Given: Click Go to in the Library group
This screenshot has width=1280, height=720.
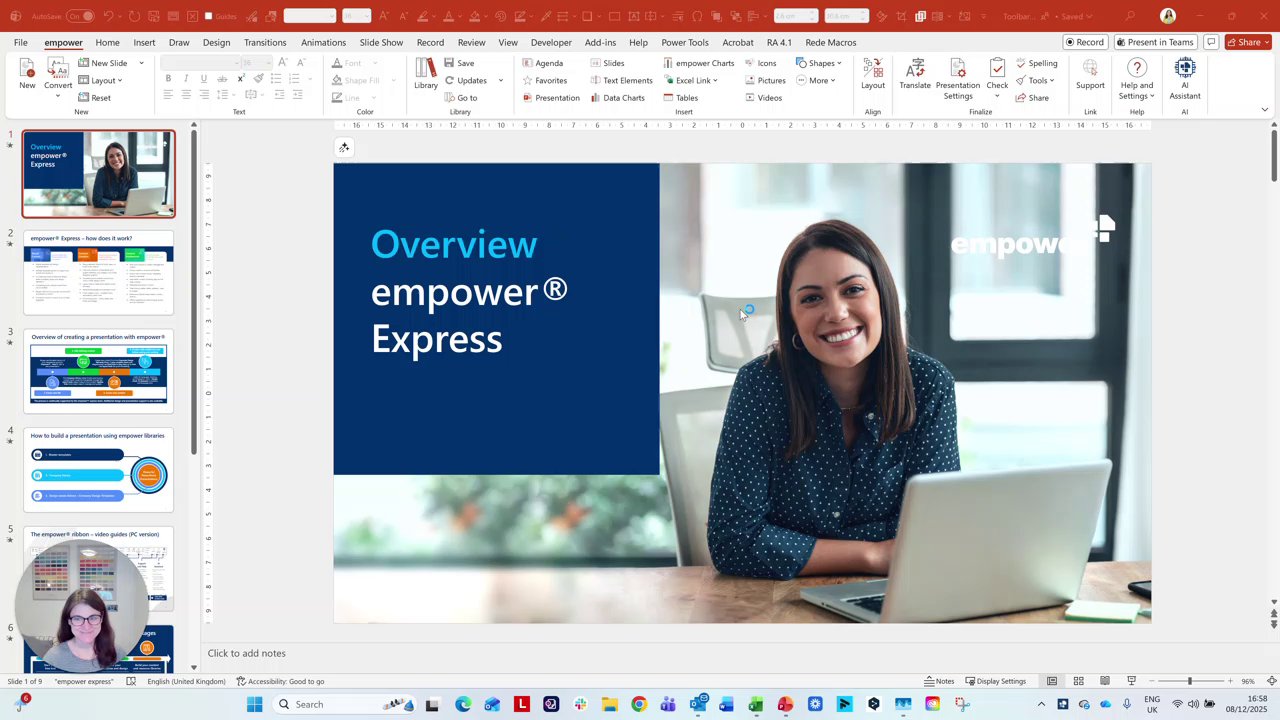Looking at the screenshot, I should tap(460, 98).
